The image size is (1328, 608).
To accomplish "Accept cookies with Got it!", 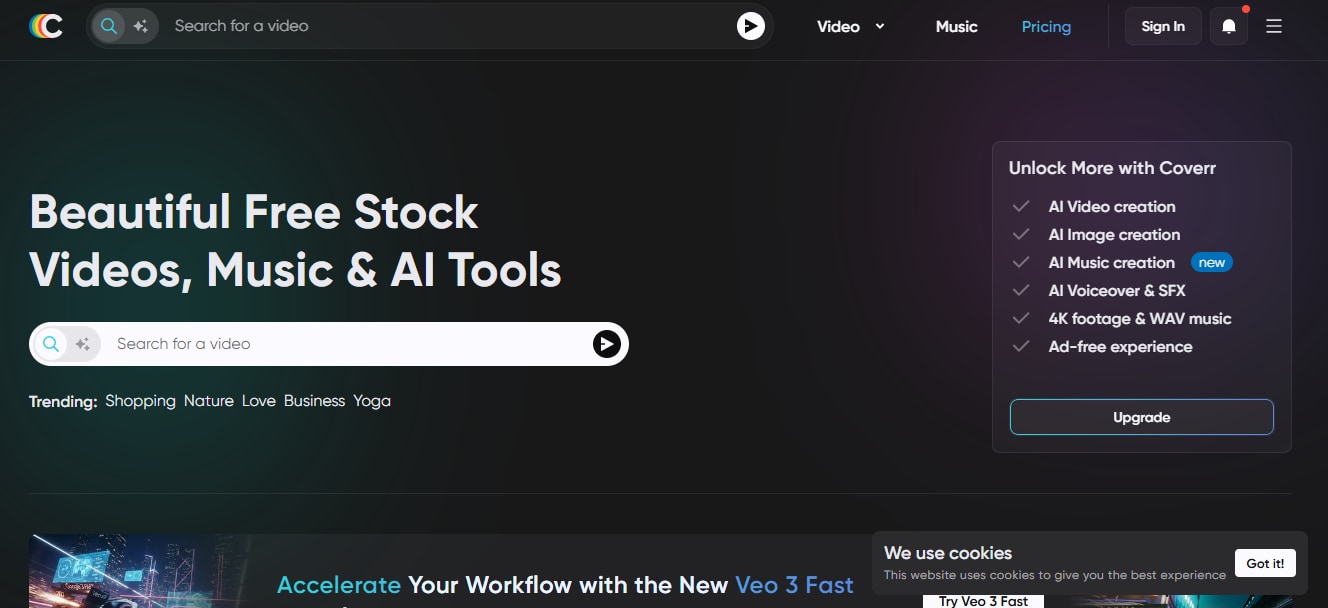I will pyautogui.click(x=1265, y=563).
